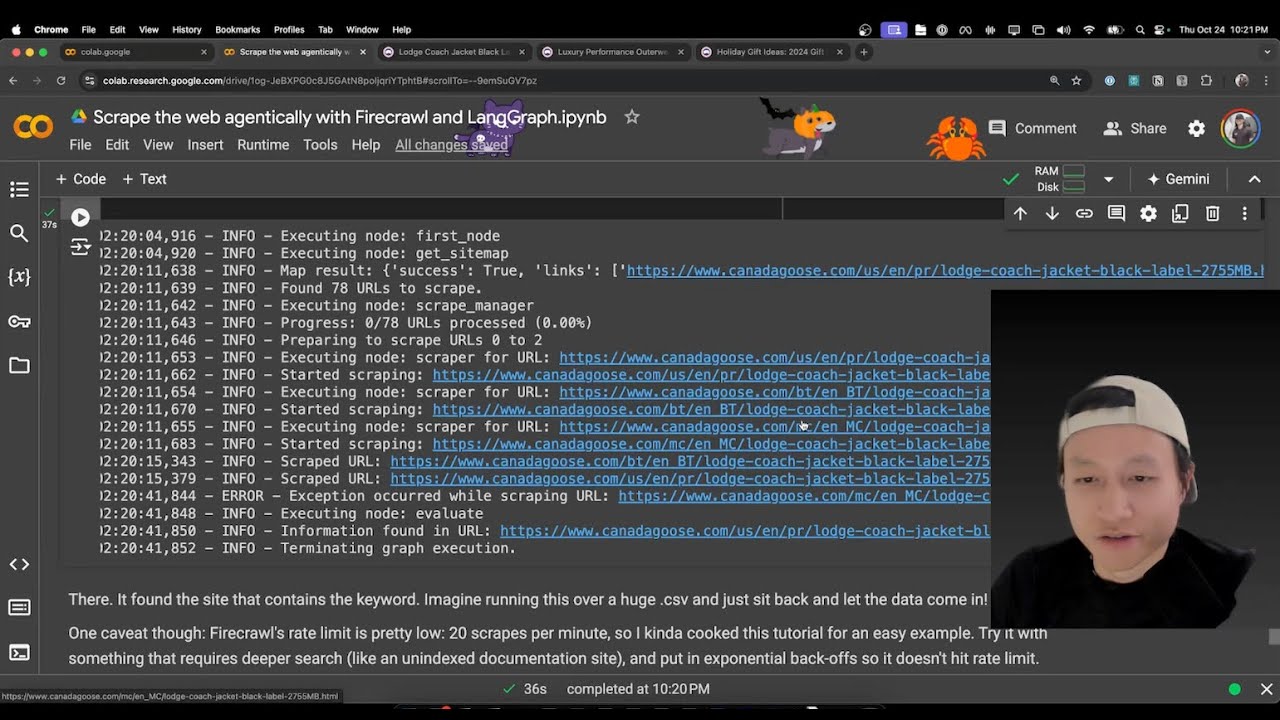The width and height of the screenshot is (1280, 720).
Task: Reload the page
Action: coord(61,80)
